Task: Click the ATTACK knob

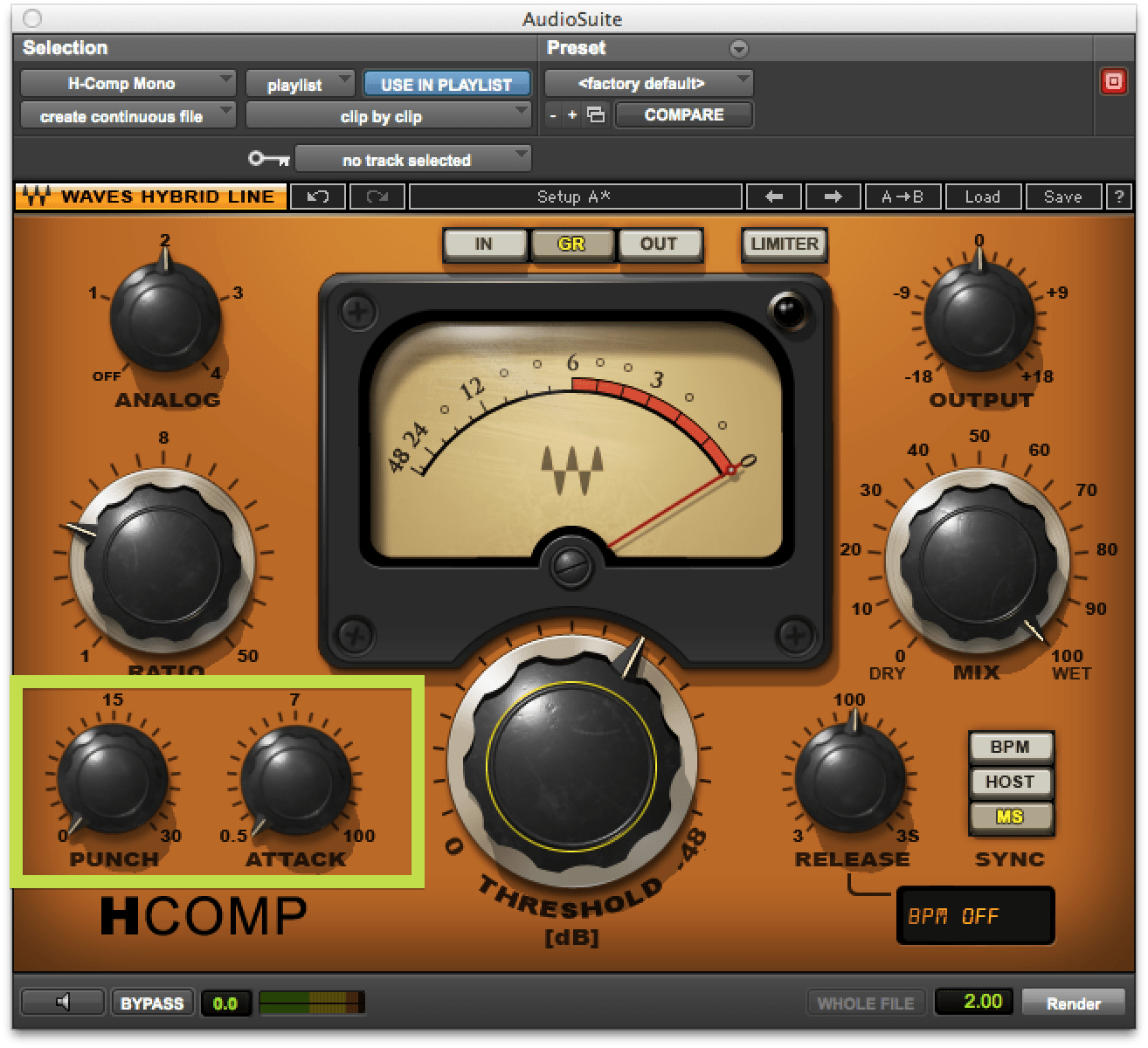Action: (295, 779)
